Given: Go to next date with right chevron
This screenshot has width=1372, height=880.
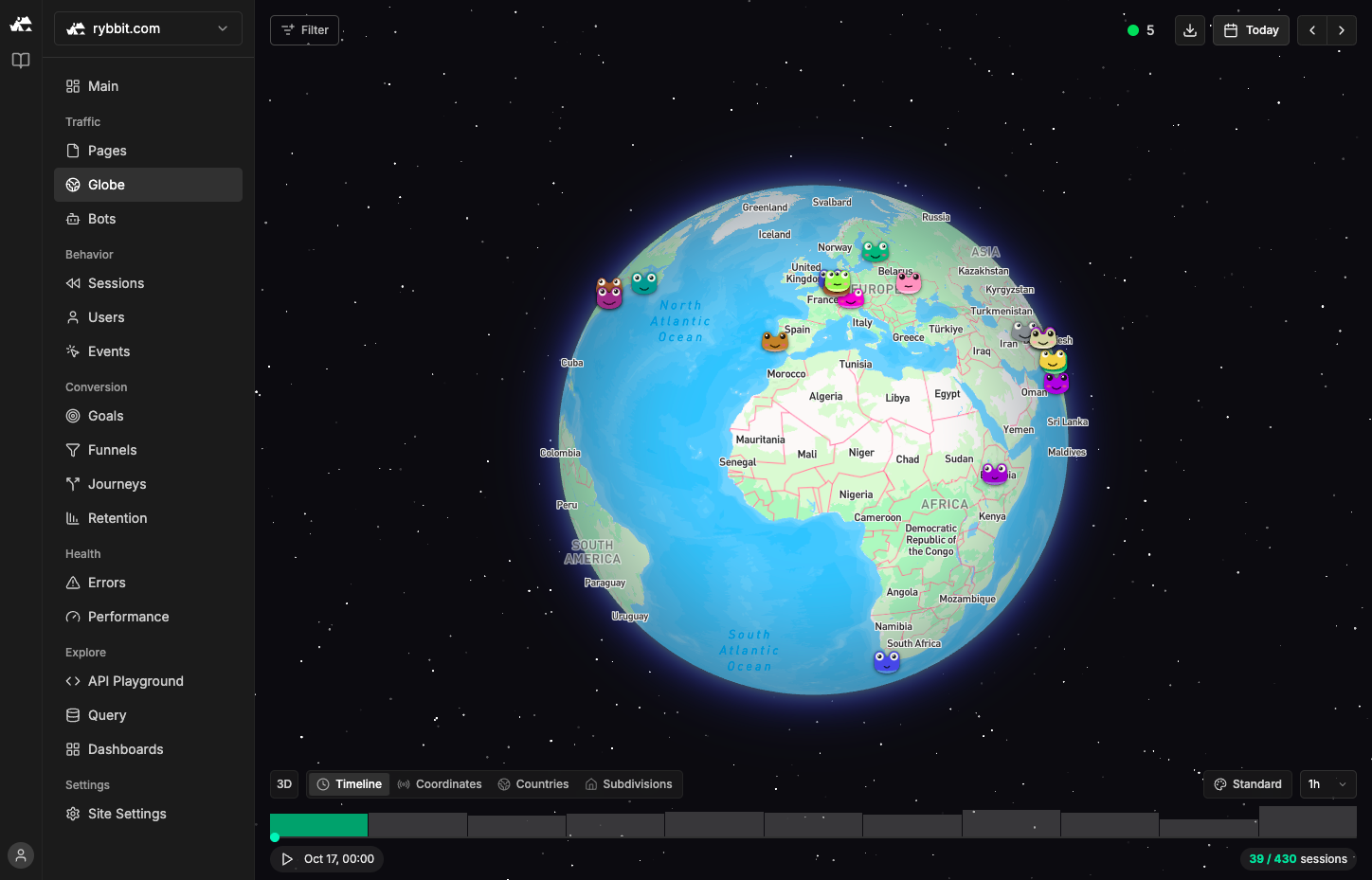Looking at the screenshot, I should click(1342, 30).
